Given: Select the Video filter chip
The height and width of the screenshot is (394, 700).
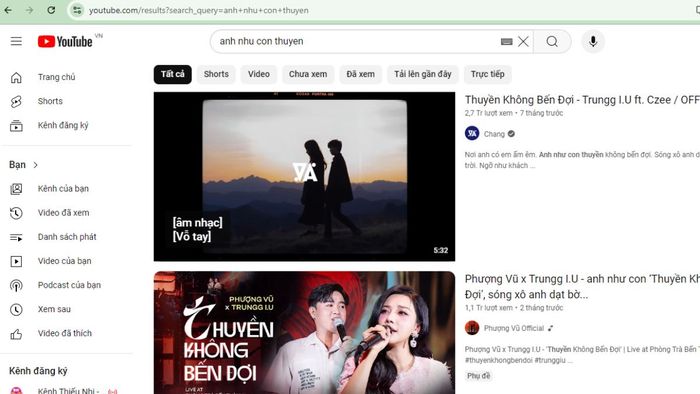Looking at the screenshot, I should (259, 74).
